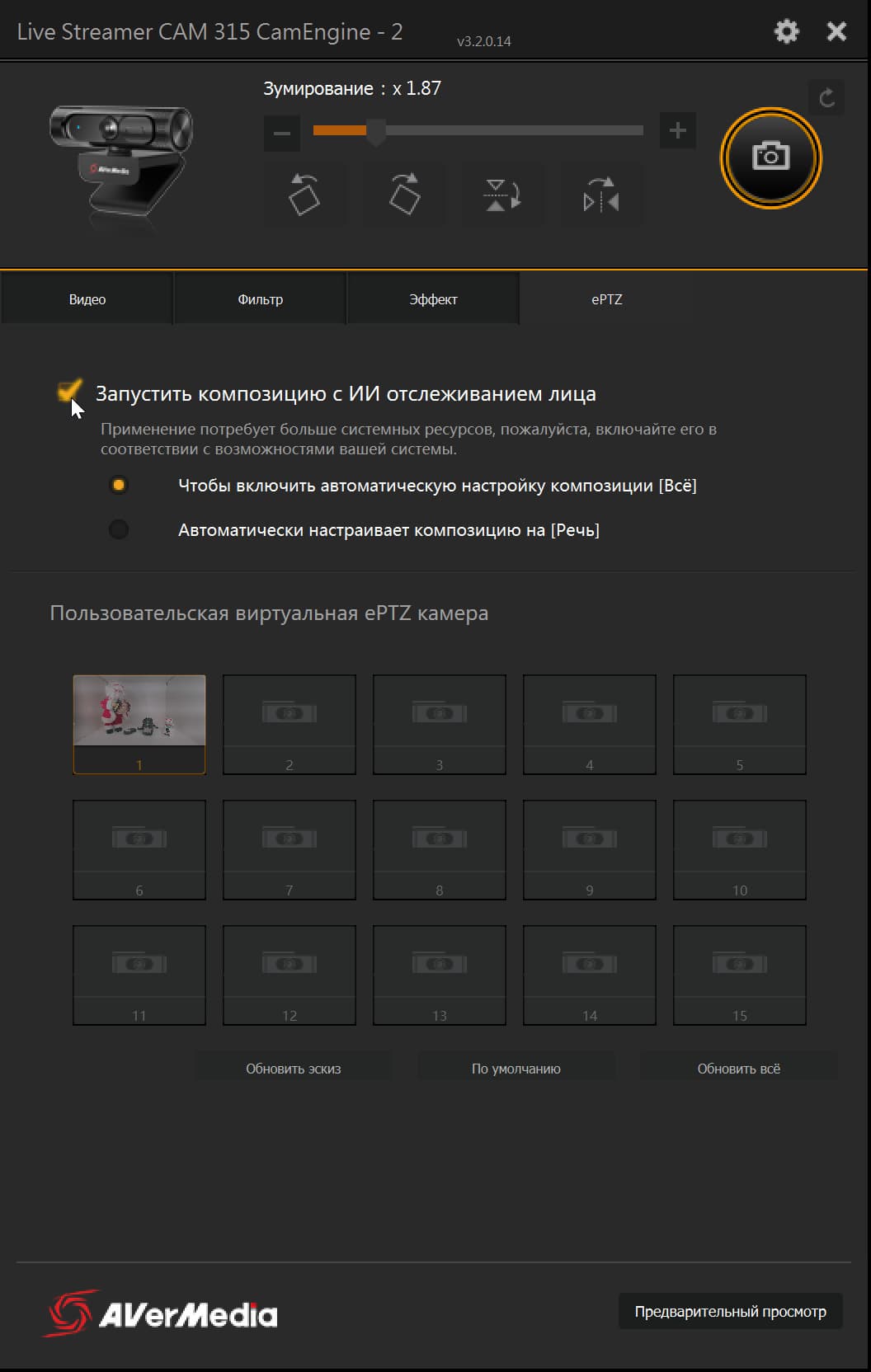871x1372 pixels.
Task: Select the ePTZ tab
Action: coord(606,299)
